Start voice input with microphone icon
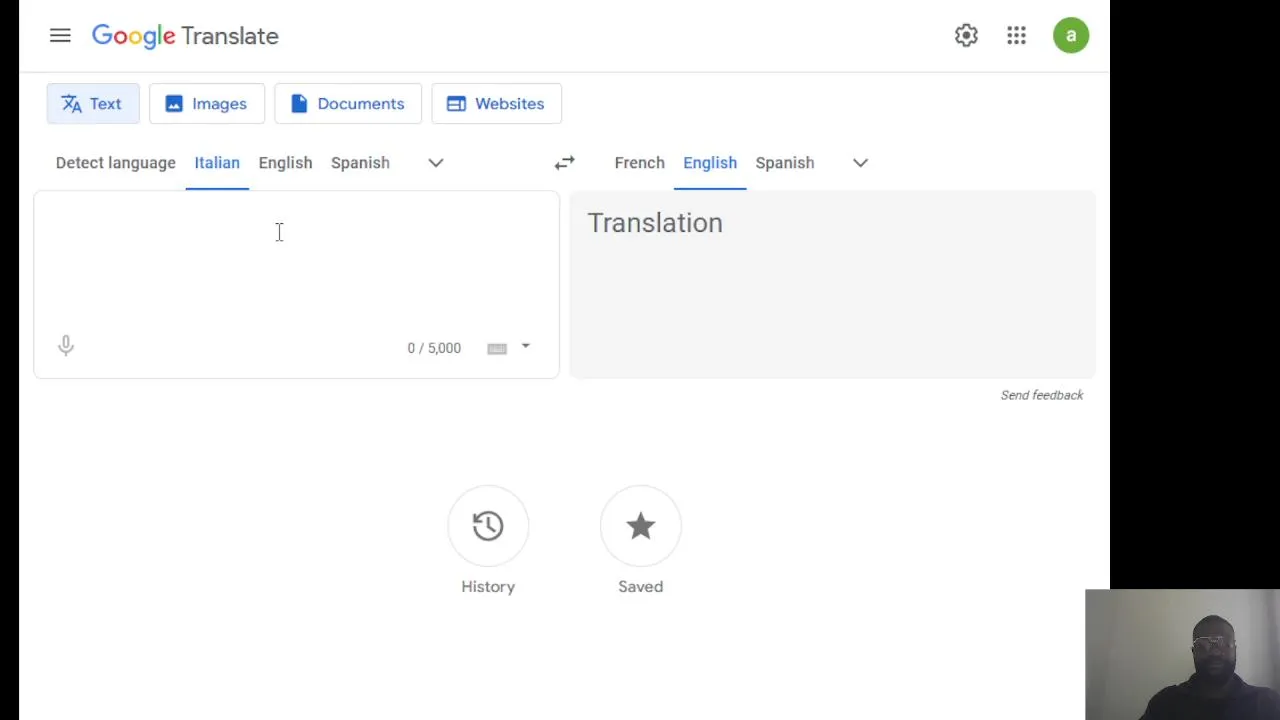This screenshot has width=1280, height=720. click(x=66, y=346)
